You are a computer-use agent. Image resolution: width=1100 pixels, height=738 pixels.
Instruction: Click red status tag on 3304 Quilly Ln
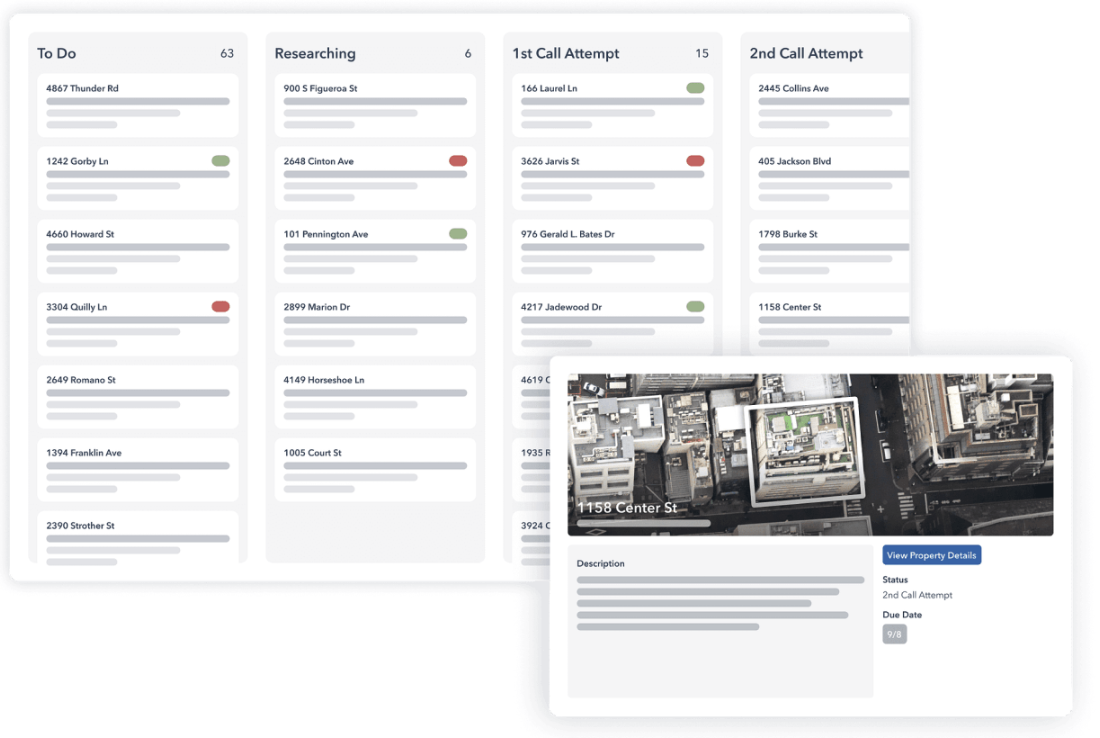click(220, 307)
